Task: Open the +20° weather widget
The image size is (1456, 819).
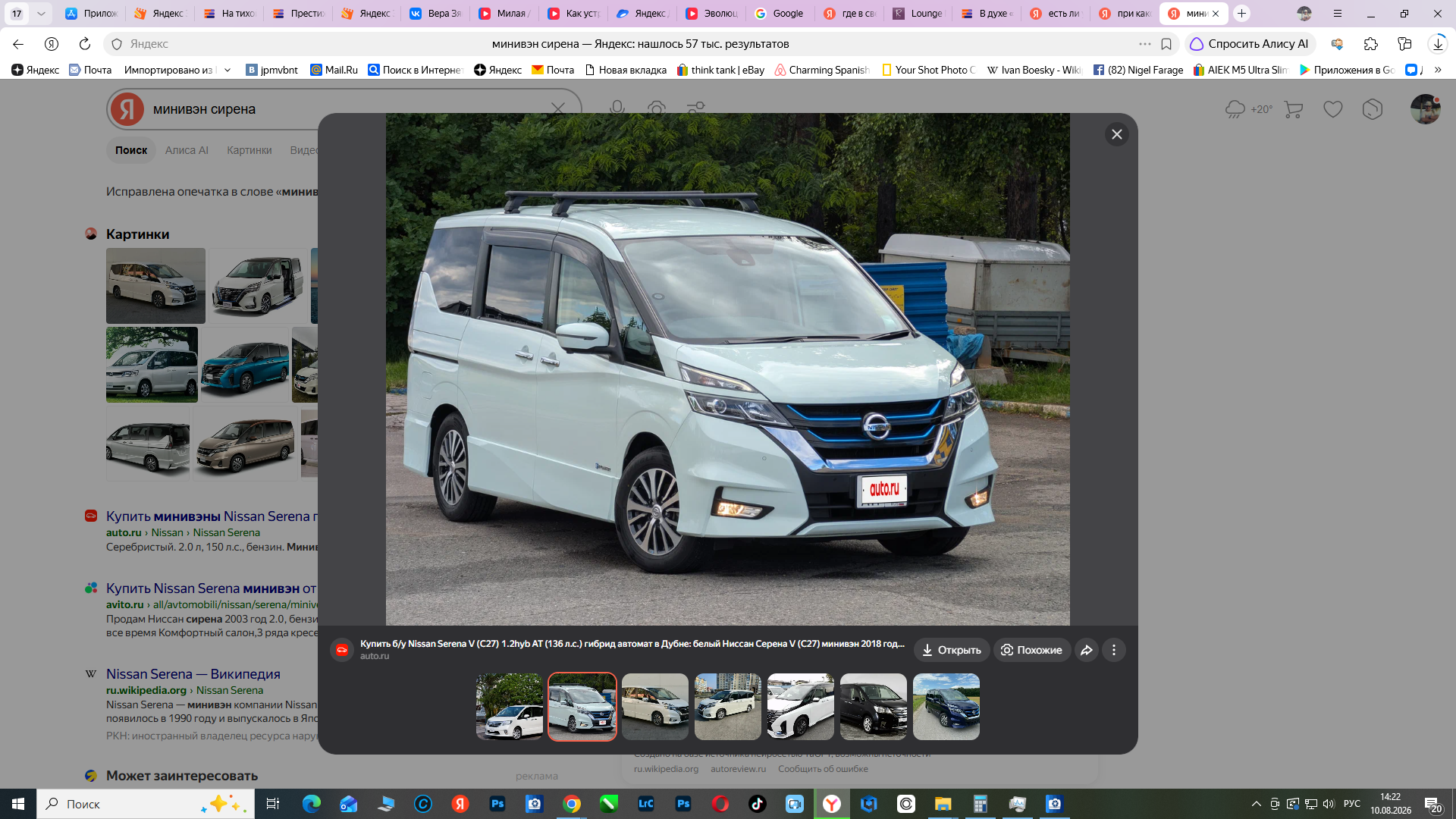Action: tap(1248, 109)
